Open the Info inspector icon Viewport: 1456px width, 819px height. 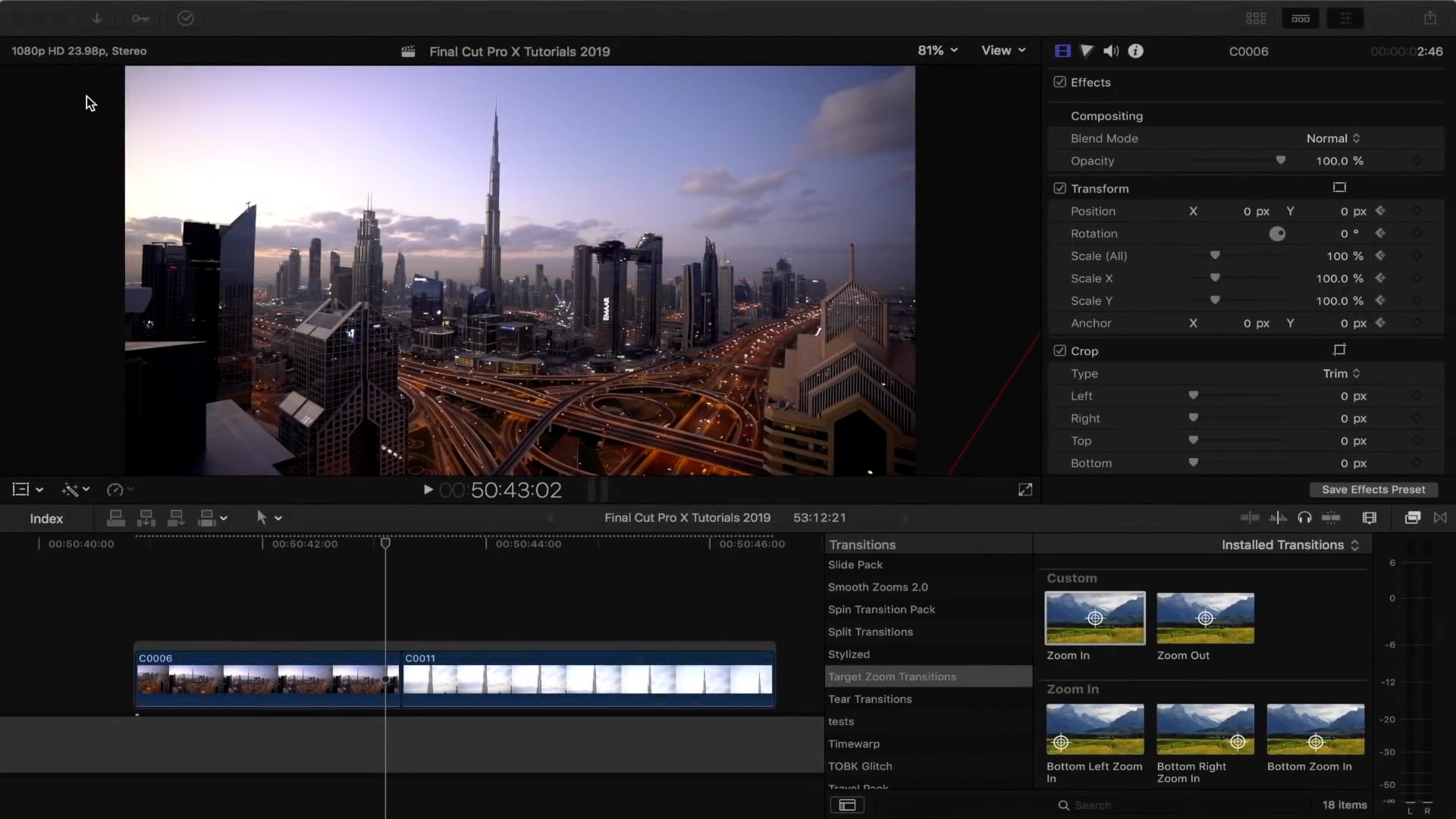tap(1135, 51)
